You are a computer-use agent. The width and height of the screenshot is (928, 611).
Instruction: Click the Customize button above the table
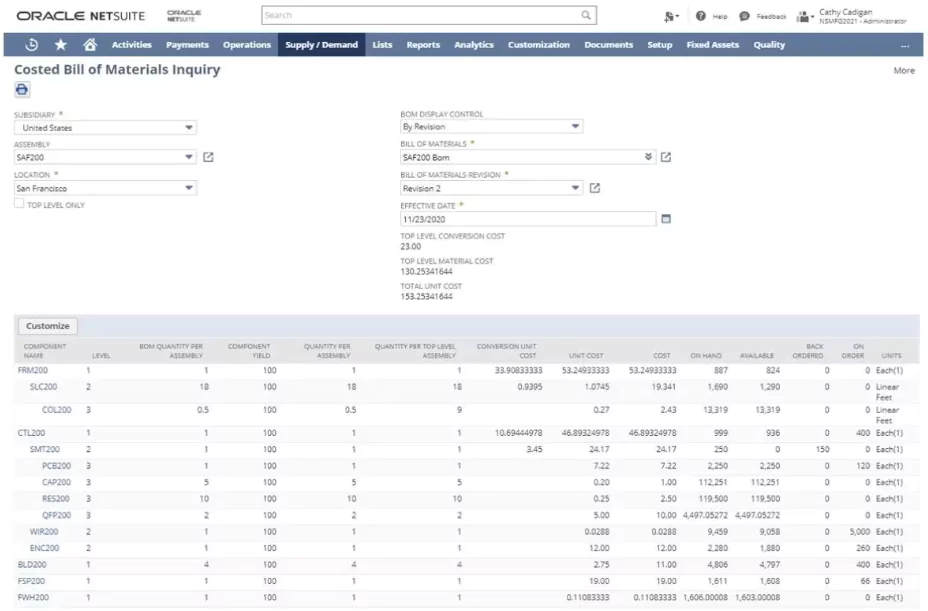pyautogui.click(x=49, y=326)
